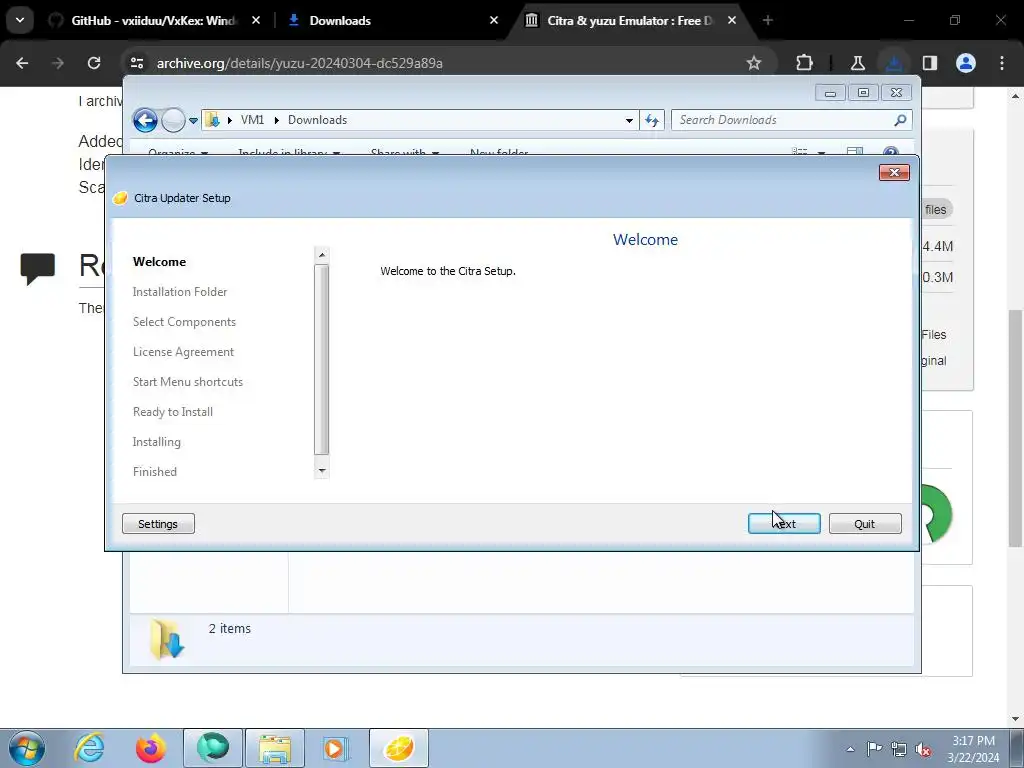Open the Action Center flag icon
This screenshot has width=1024, height=768.
tap(874, 749)
